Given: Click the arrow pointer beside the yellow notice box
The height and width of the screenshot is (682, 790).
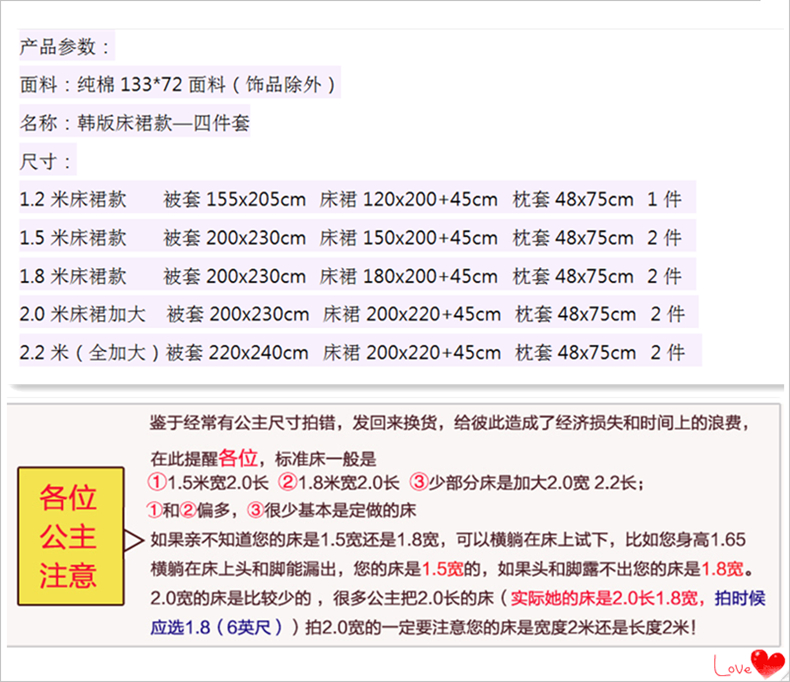Looking at the screenshot, I should click(x=134, y=541).
